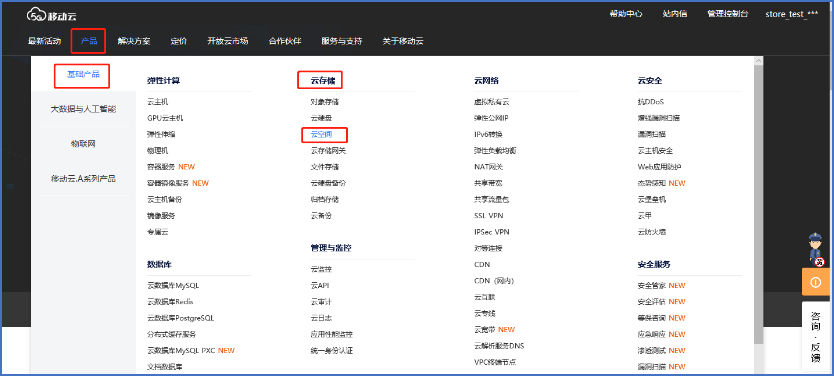Open the 云数据库Redis product link
The height and width of the screenshot is (376, 834).
tap(170, 302)
